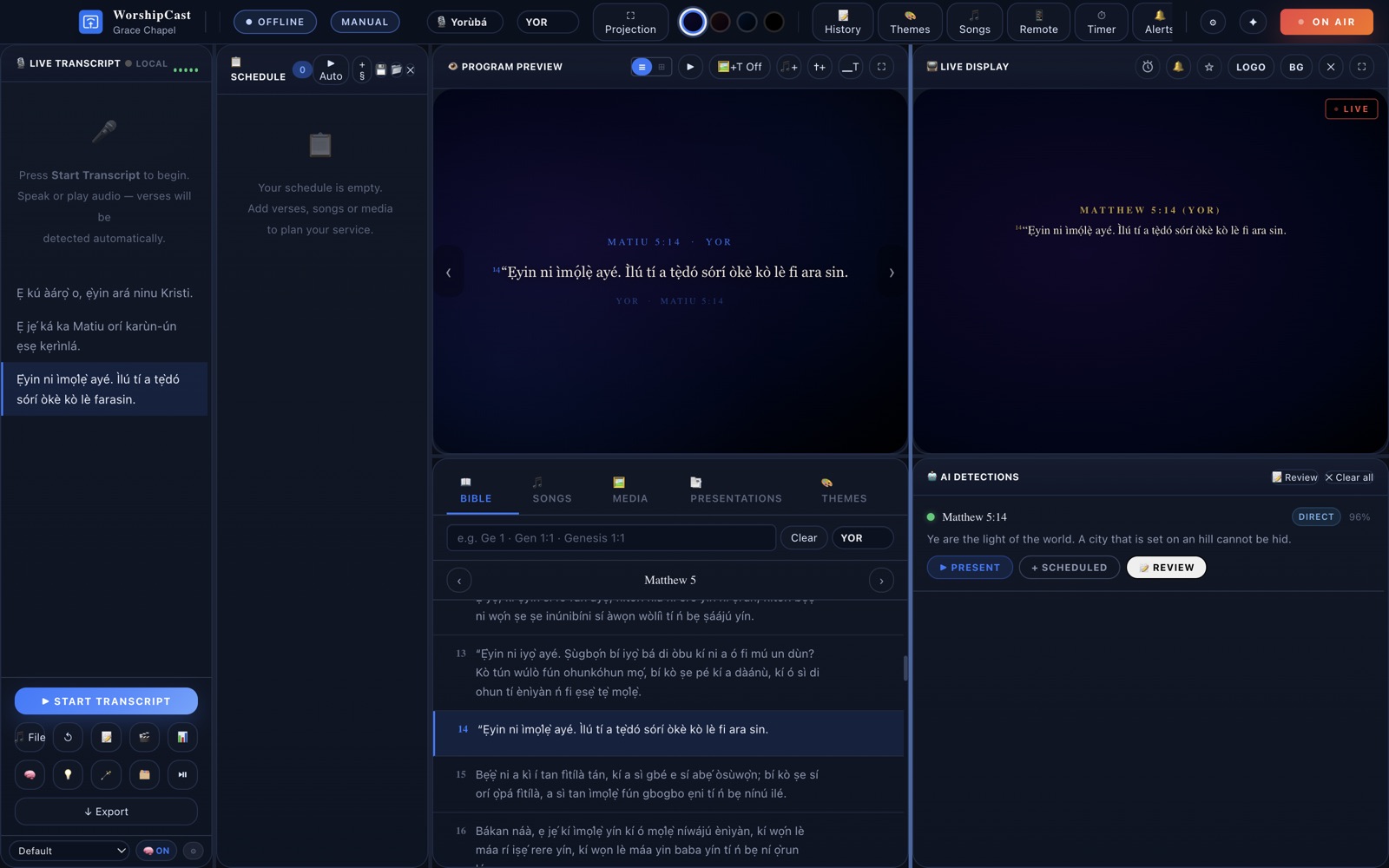
Task: Click the notepad icon in transcript tools
Action: [106, 737]
